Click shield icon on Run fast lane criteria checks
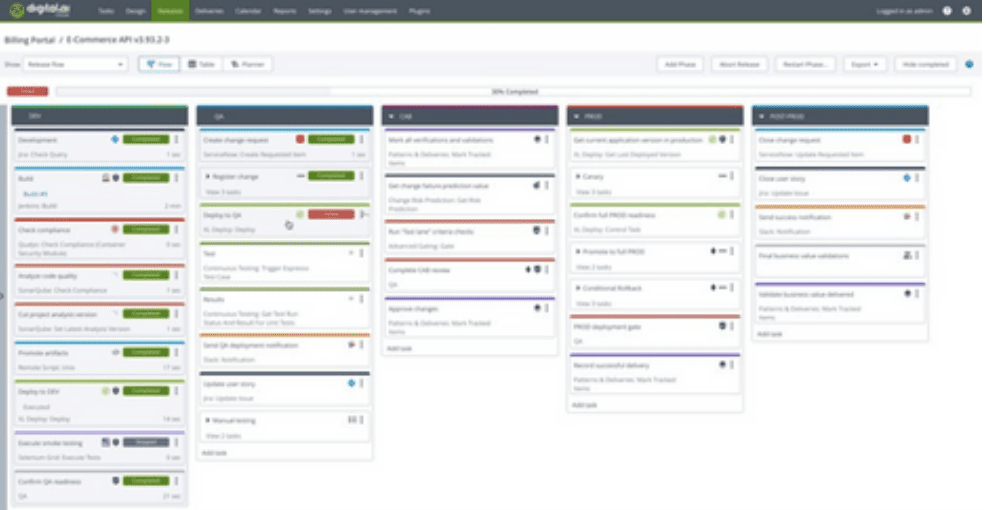Image resolution: width=990 pixels, height=510 pixels. click(537, 231)
